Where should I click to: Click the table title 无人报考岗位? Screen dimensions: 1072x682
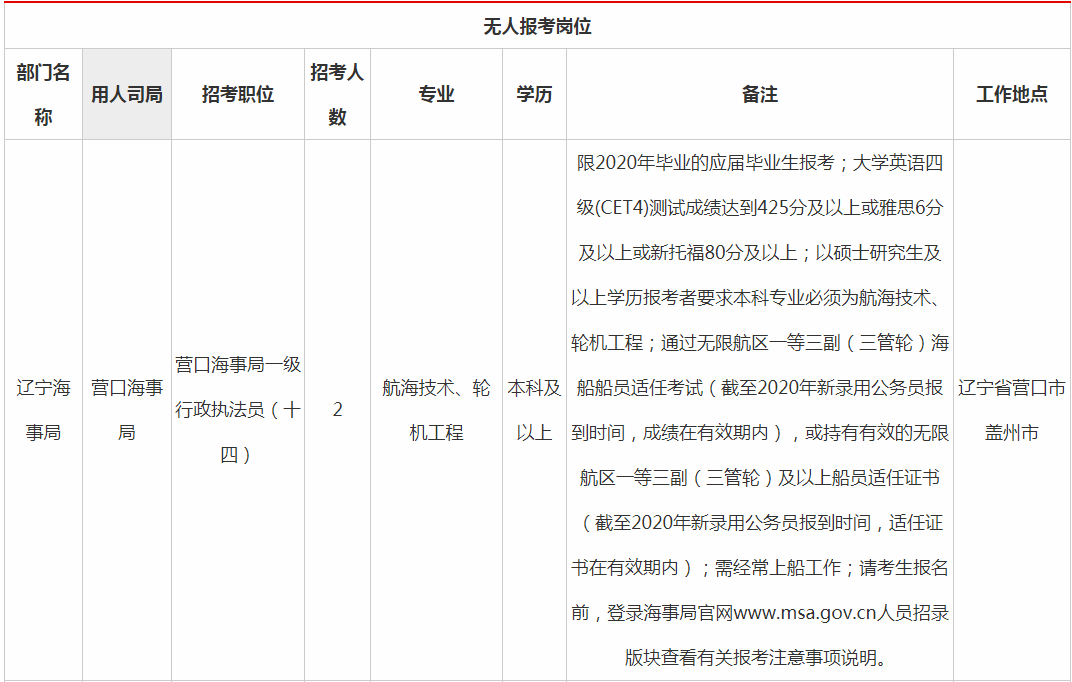(537, 26)
